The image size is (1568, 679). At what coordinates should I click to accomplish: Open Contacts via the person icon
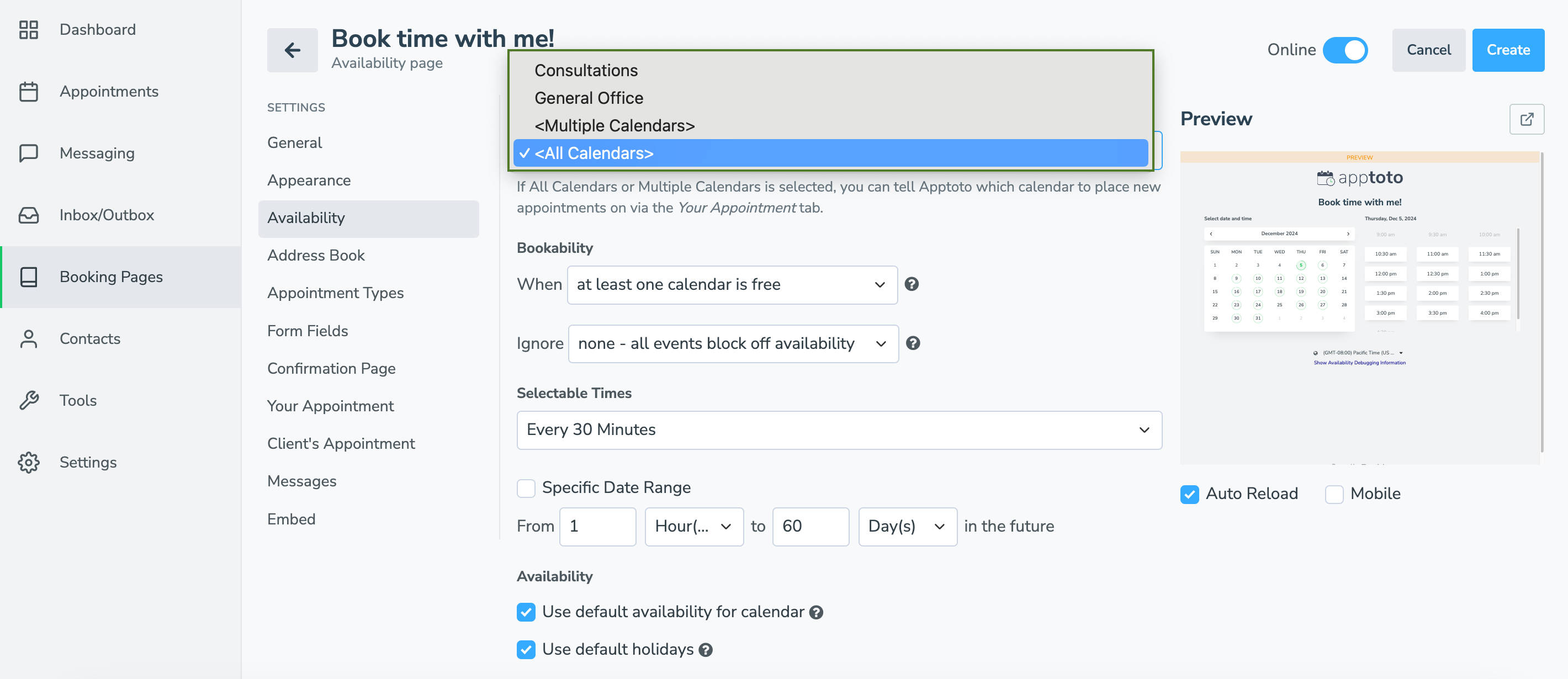(28, 339)
